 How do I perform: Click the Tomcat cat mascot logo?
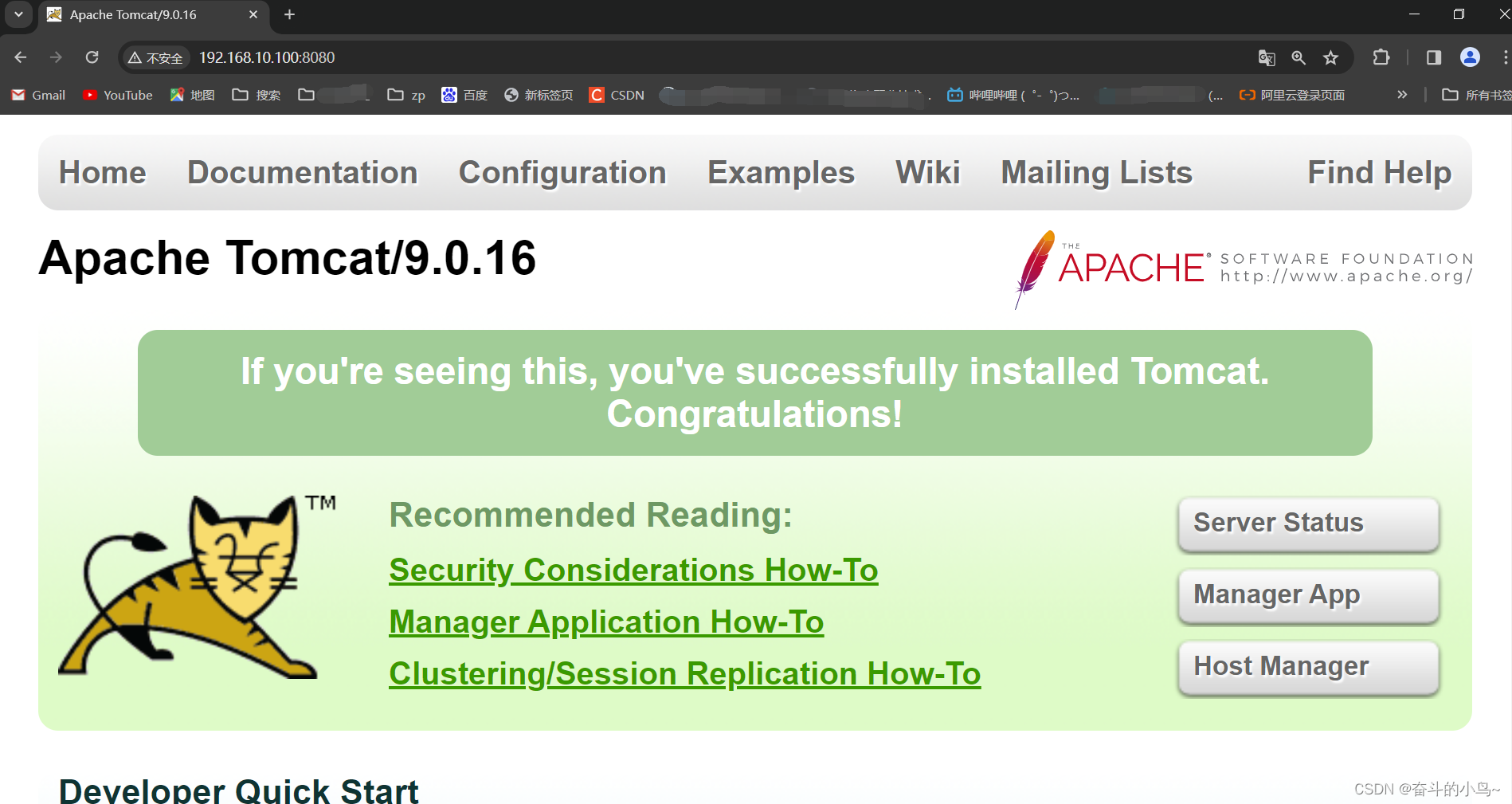[x=198, y=586]
